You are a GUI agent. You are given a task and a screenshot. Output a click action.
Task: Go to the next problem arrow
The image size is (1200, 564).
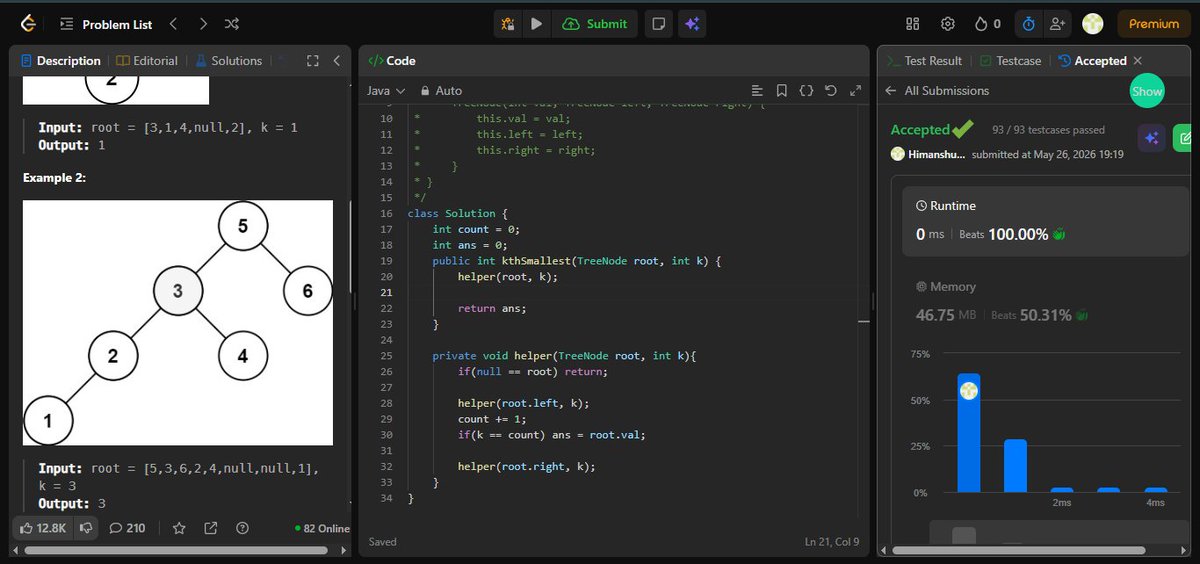pyautogui.click(x=203, y=23)
